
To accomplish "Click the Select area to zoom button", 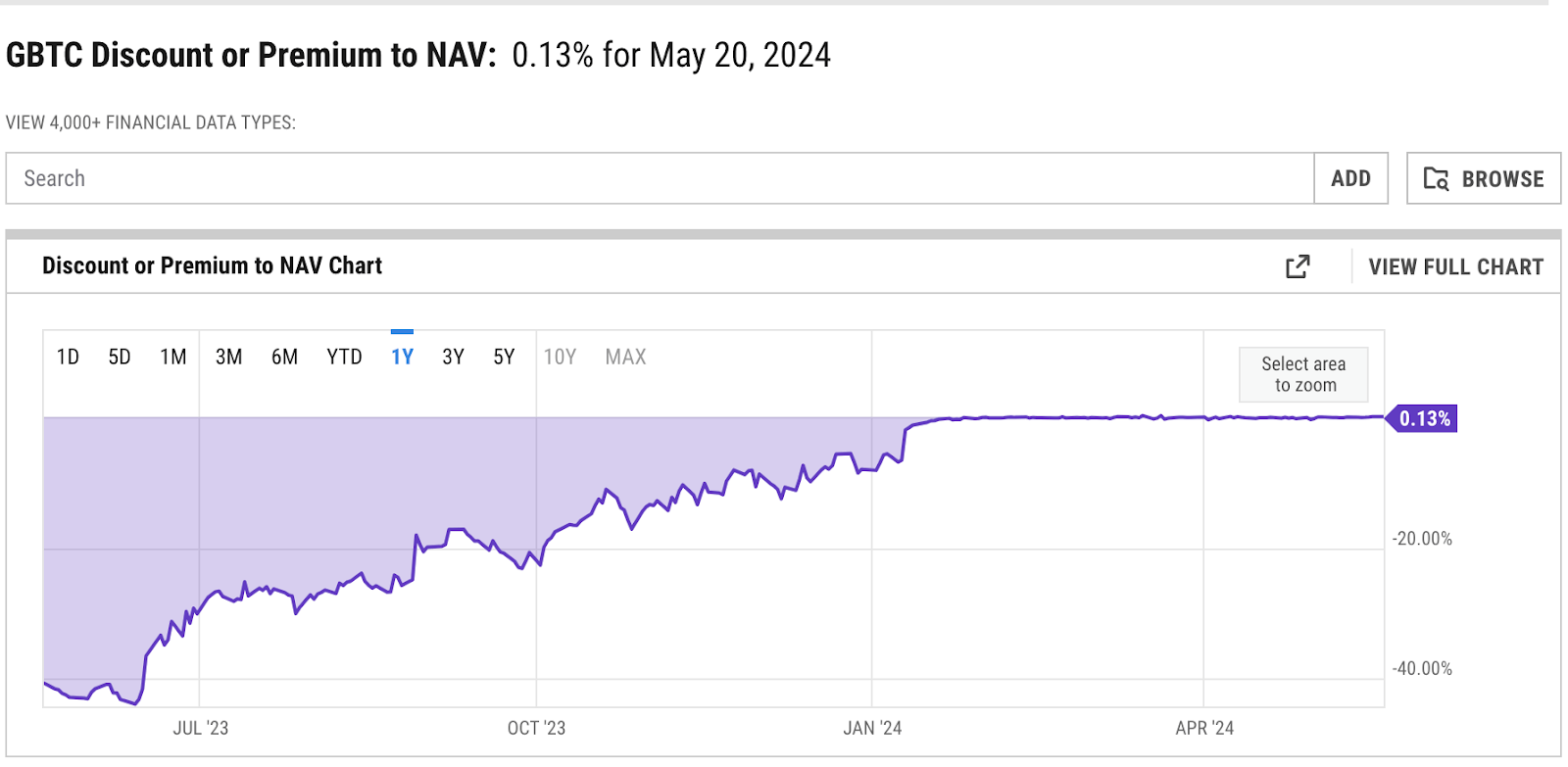I will (x=1303, y=374).
